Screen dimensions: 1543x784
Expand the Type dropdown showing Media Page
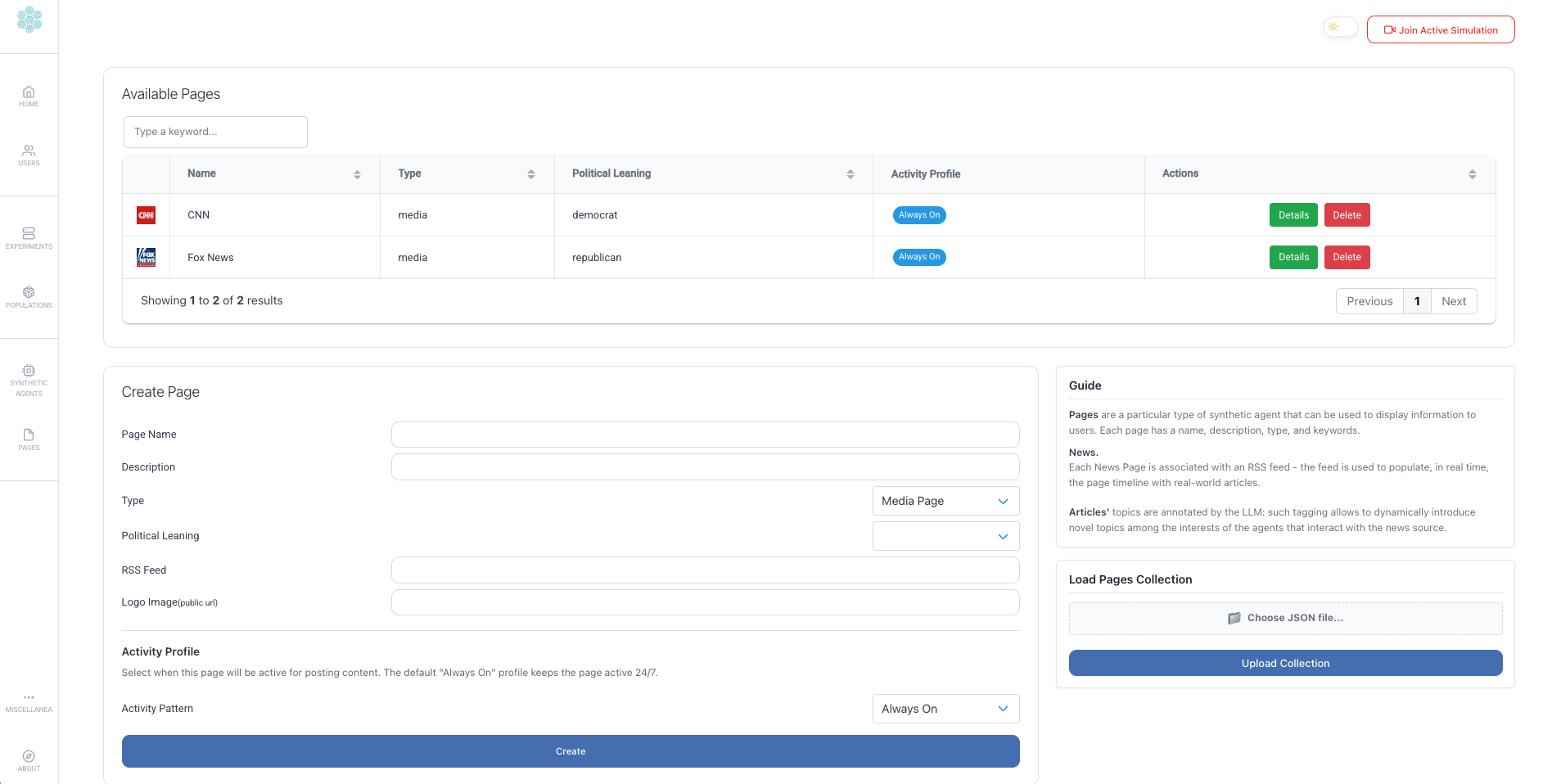tap(945, 501)
